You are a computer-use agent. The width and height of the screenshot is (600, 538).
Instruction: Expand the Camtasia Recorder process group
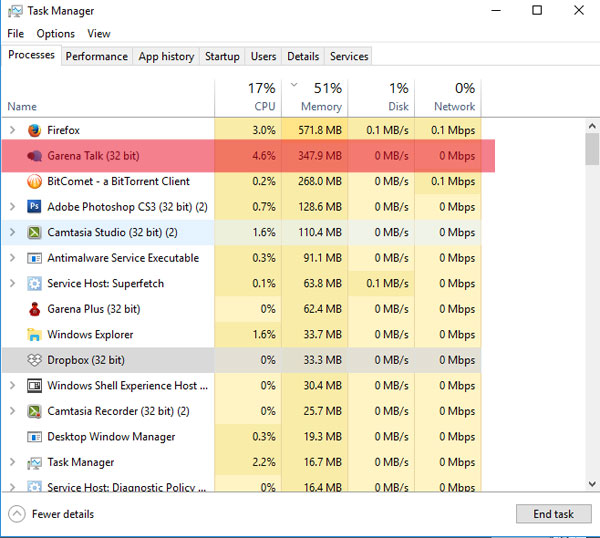click(x=12, y=411)
